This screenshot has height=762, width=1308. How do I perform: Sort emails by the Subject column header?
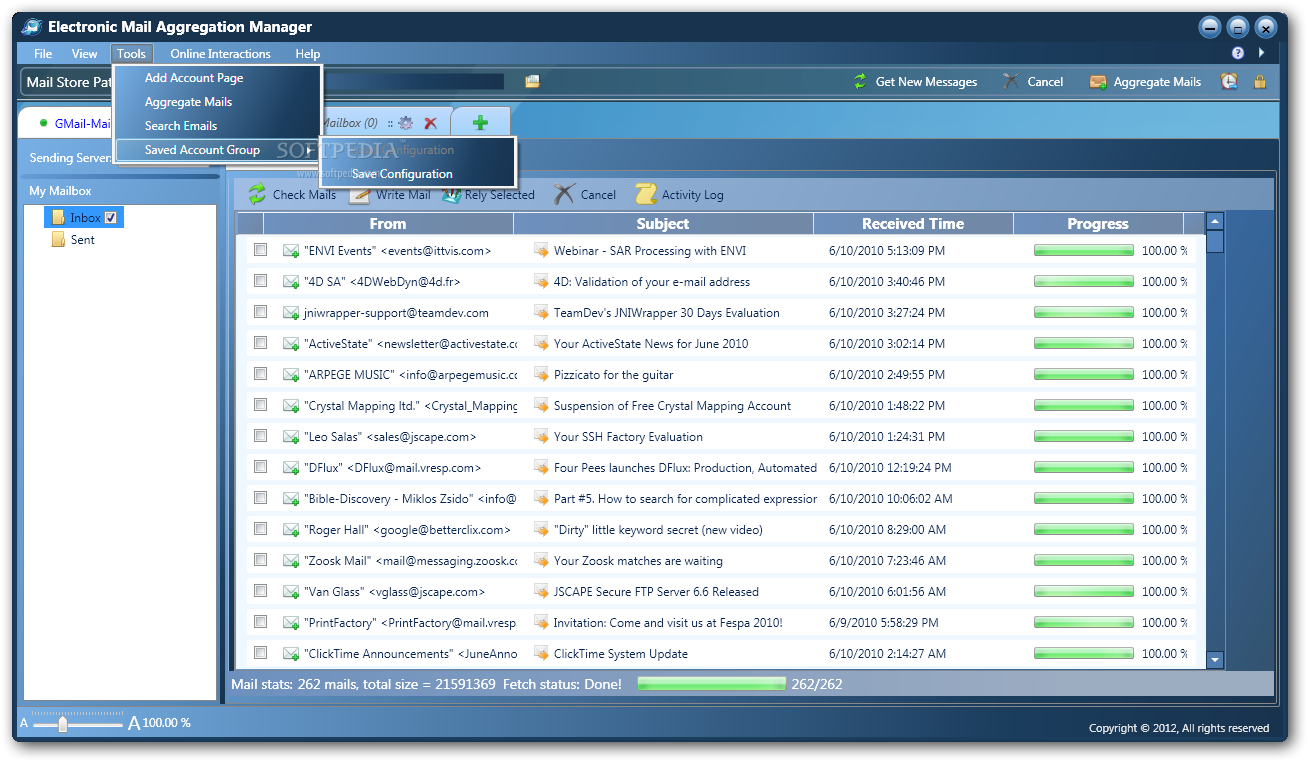click(663, 224)
